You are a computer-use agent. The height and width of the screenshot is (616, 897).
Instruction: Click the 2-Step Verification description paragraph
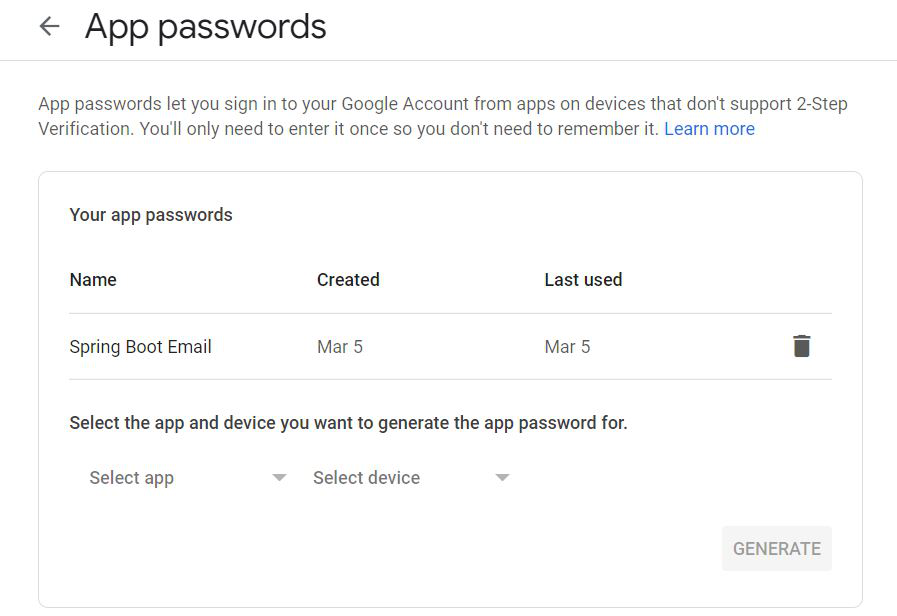443,116
